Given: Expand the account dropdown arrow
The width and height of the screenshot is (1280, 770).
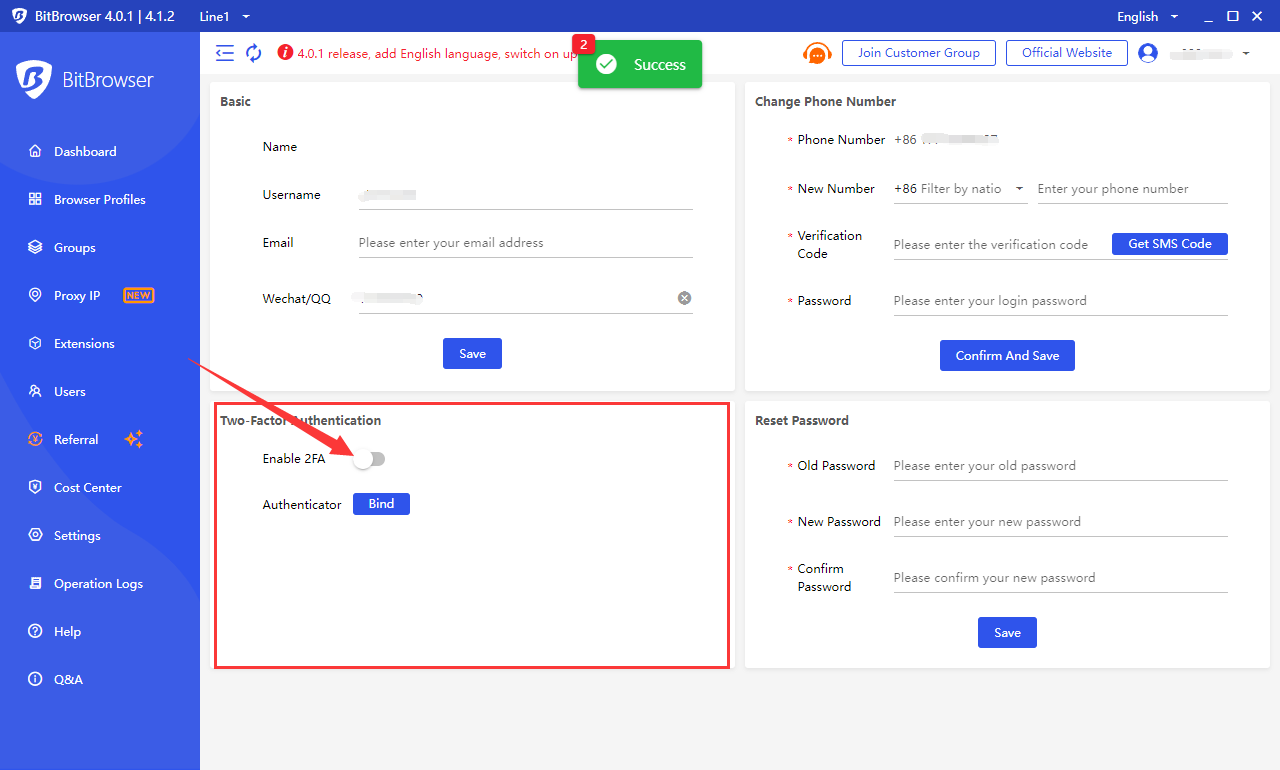Looking at the screenshot, I should (x=1246, y=53).
